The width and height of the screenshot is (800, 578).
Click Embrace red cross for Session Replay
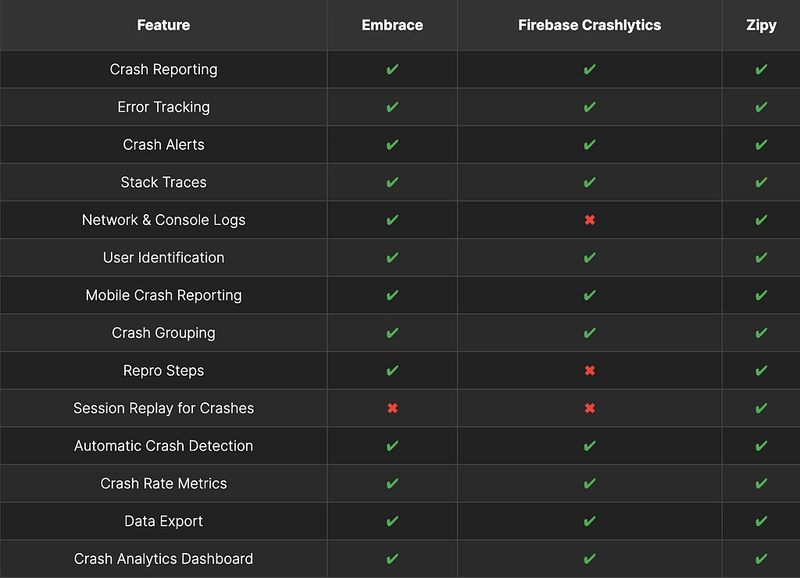click(x=392, y=408)
